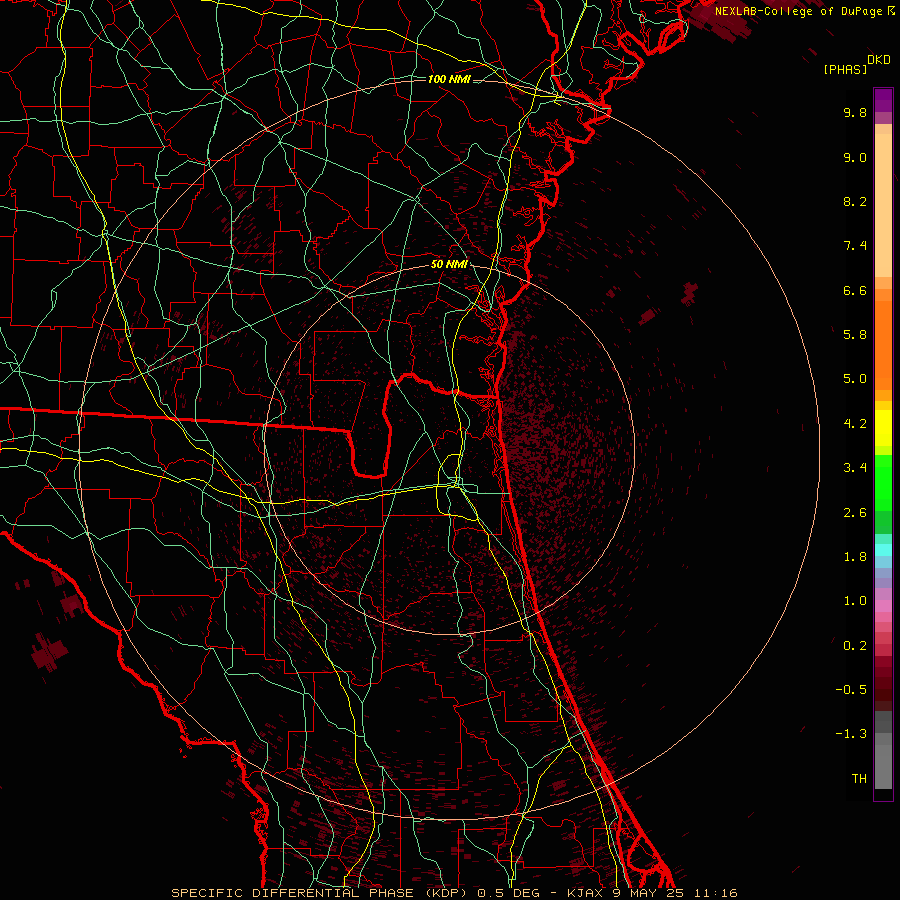The width and height of the screenshot is (900, 900).
Task: Click the -0.5 scale value
Action: (x=851, y=690)
